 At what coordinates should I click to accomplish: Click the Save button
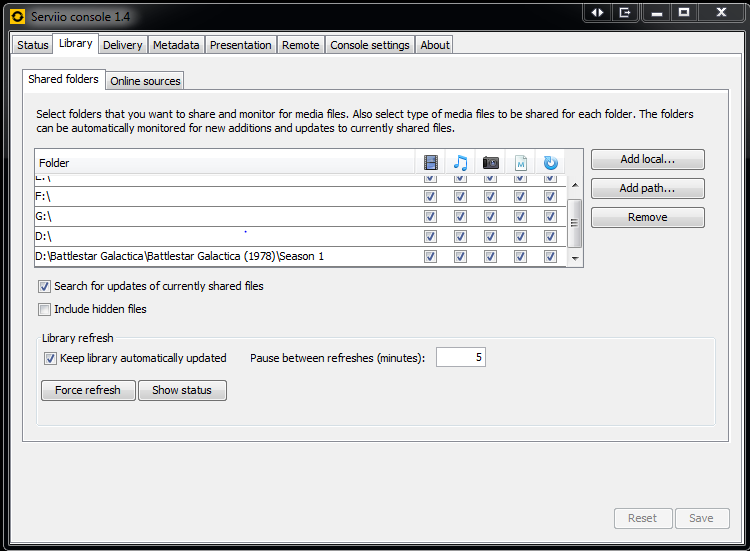coord(702,518)
